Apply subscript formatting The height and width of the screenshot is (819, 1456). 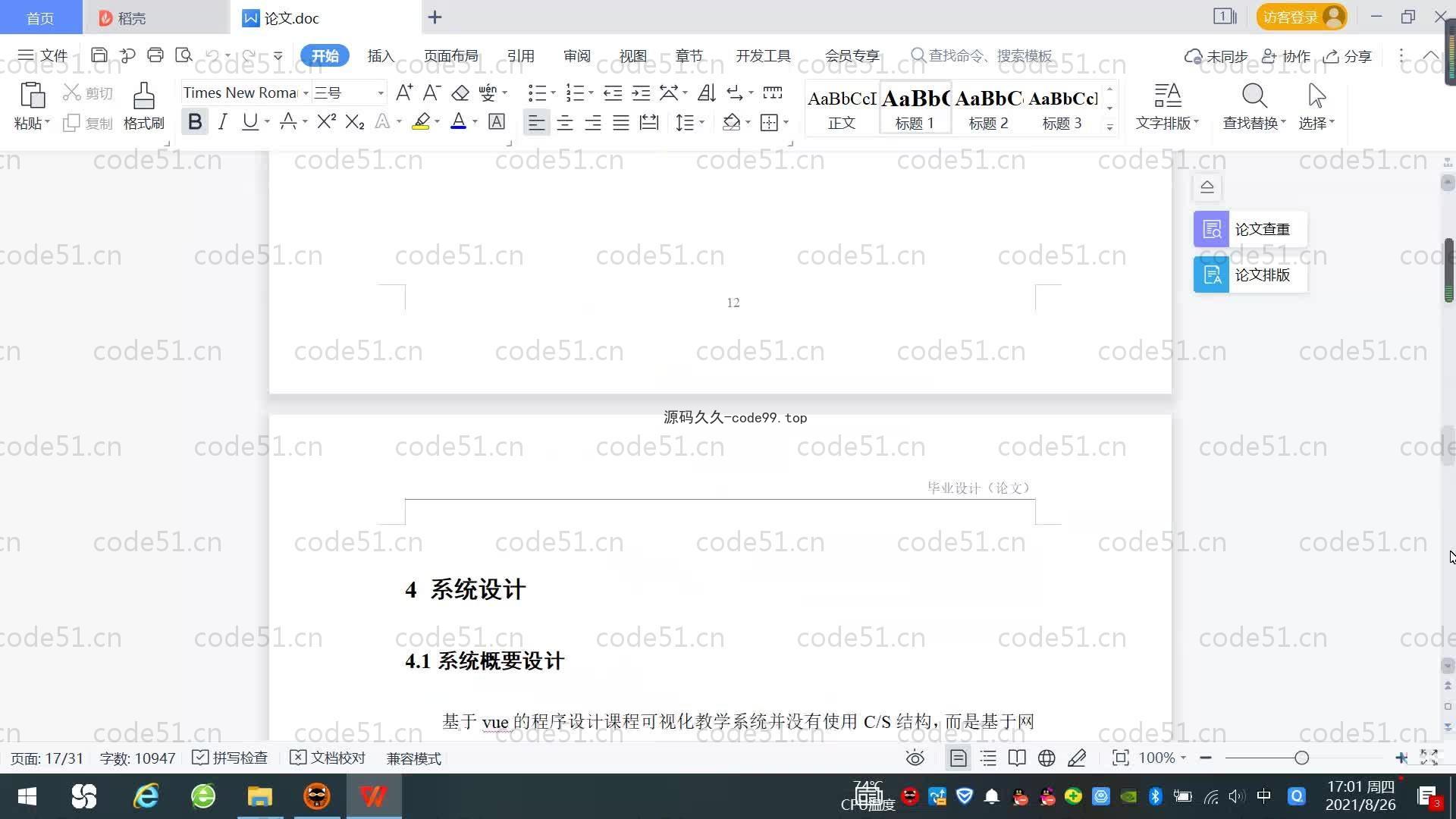[x=354, y=121]
